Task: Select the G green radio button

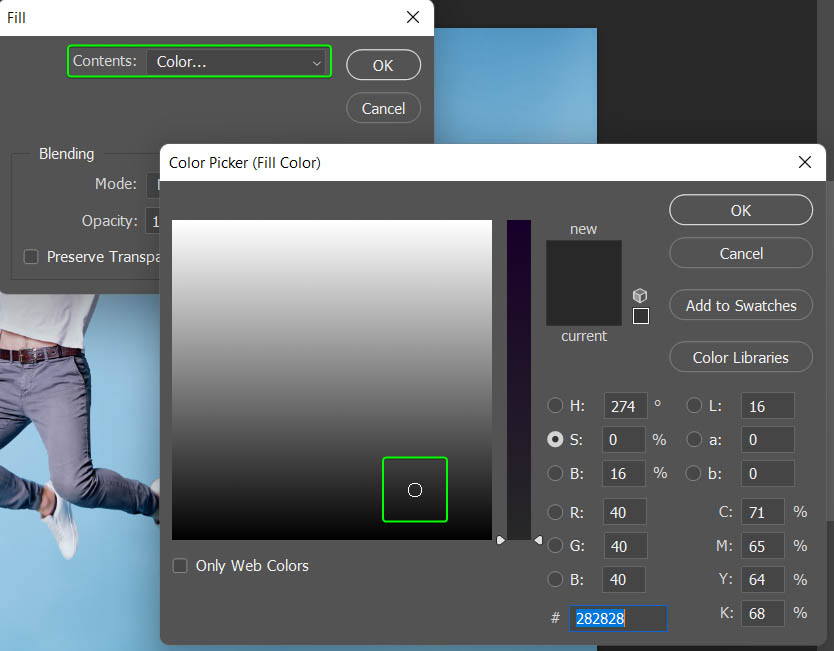Action: 555,546
